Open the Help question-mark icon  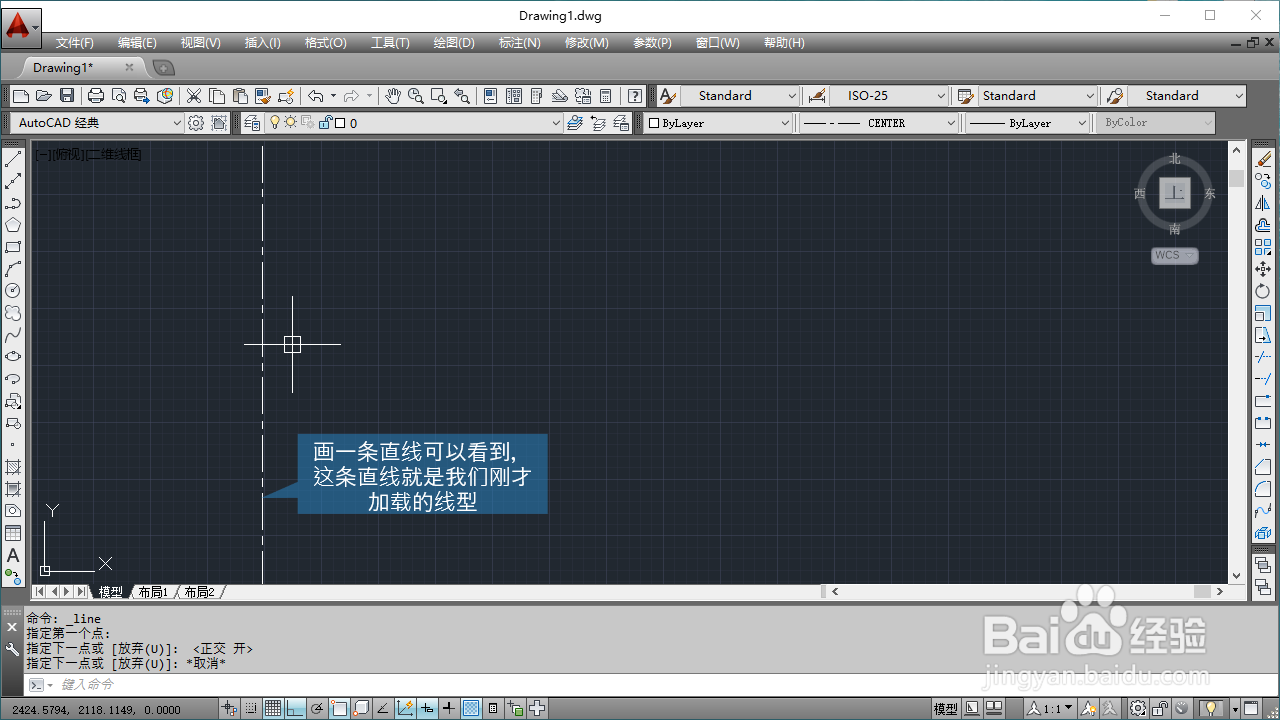[x=635, y=96]
